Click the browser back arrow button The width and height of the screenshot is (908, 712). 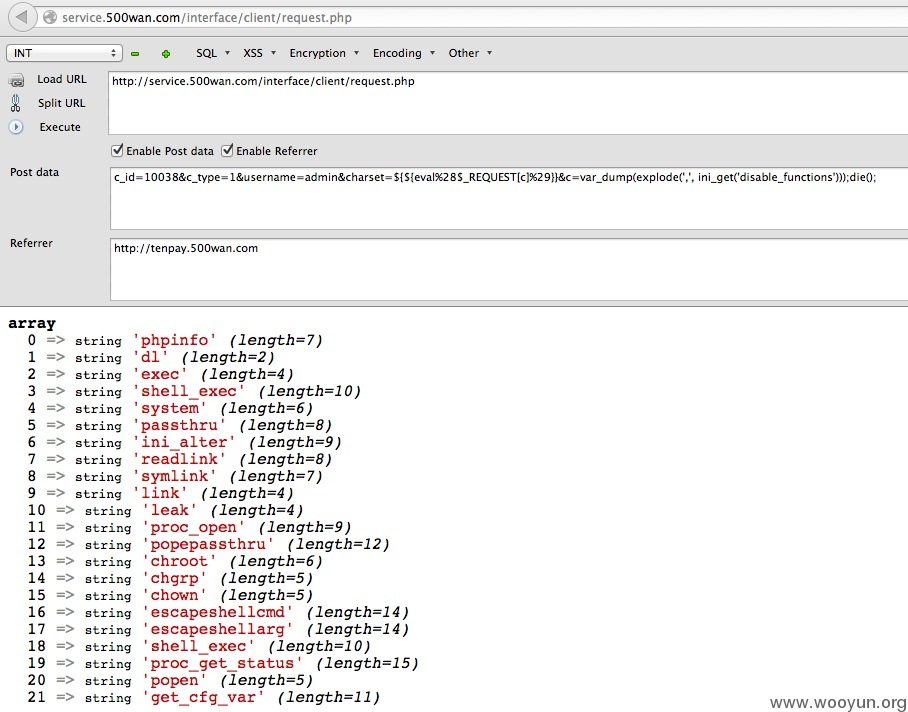pos(23,17)
